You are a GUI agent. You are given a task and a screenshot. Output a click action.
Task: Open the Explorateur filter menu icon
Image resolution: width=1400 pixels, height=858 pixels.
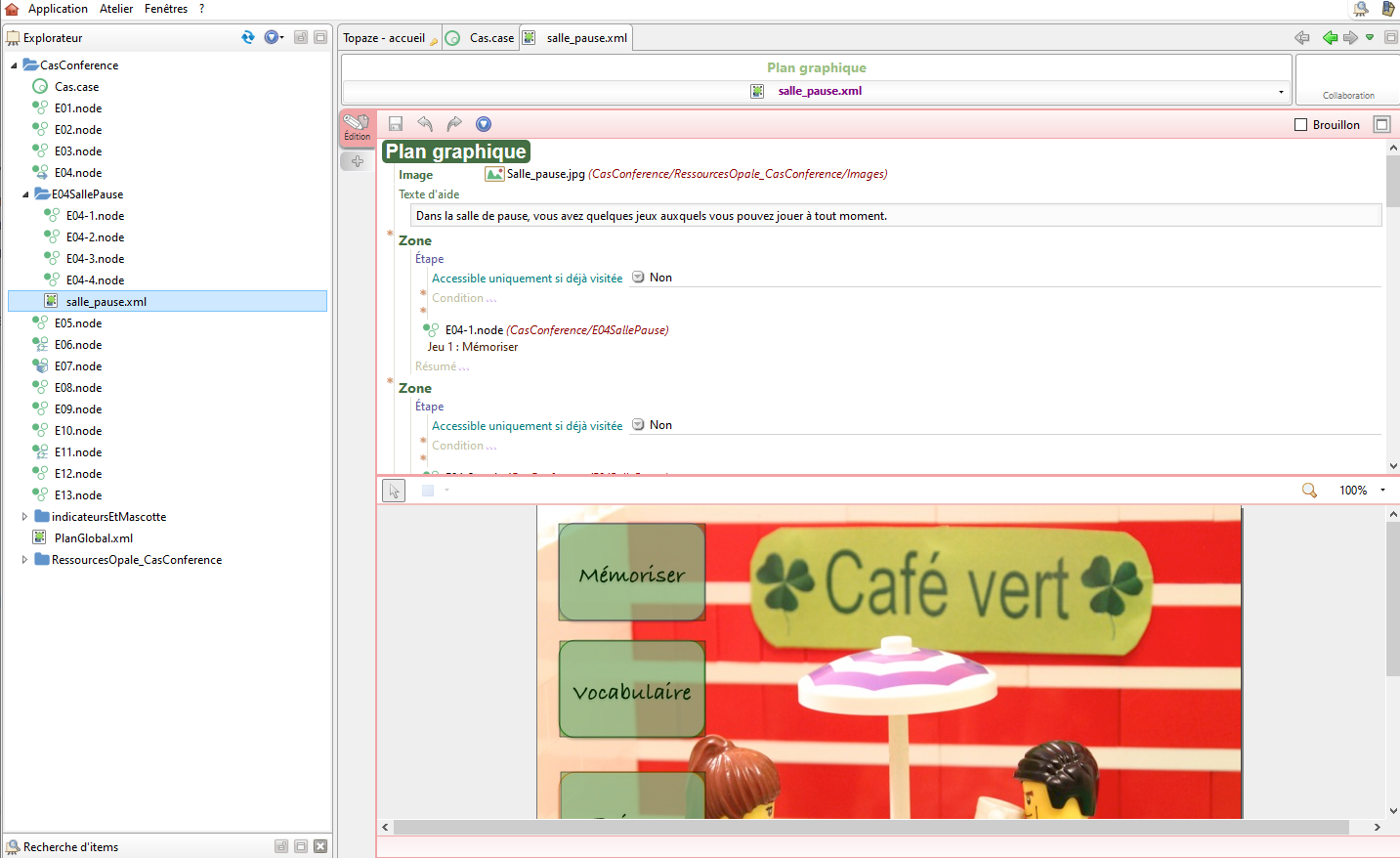(272, 37)
